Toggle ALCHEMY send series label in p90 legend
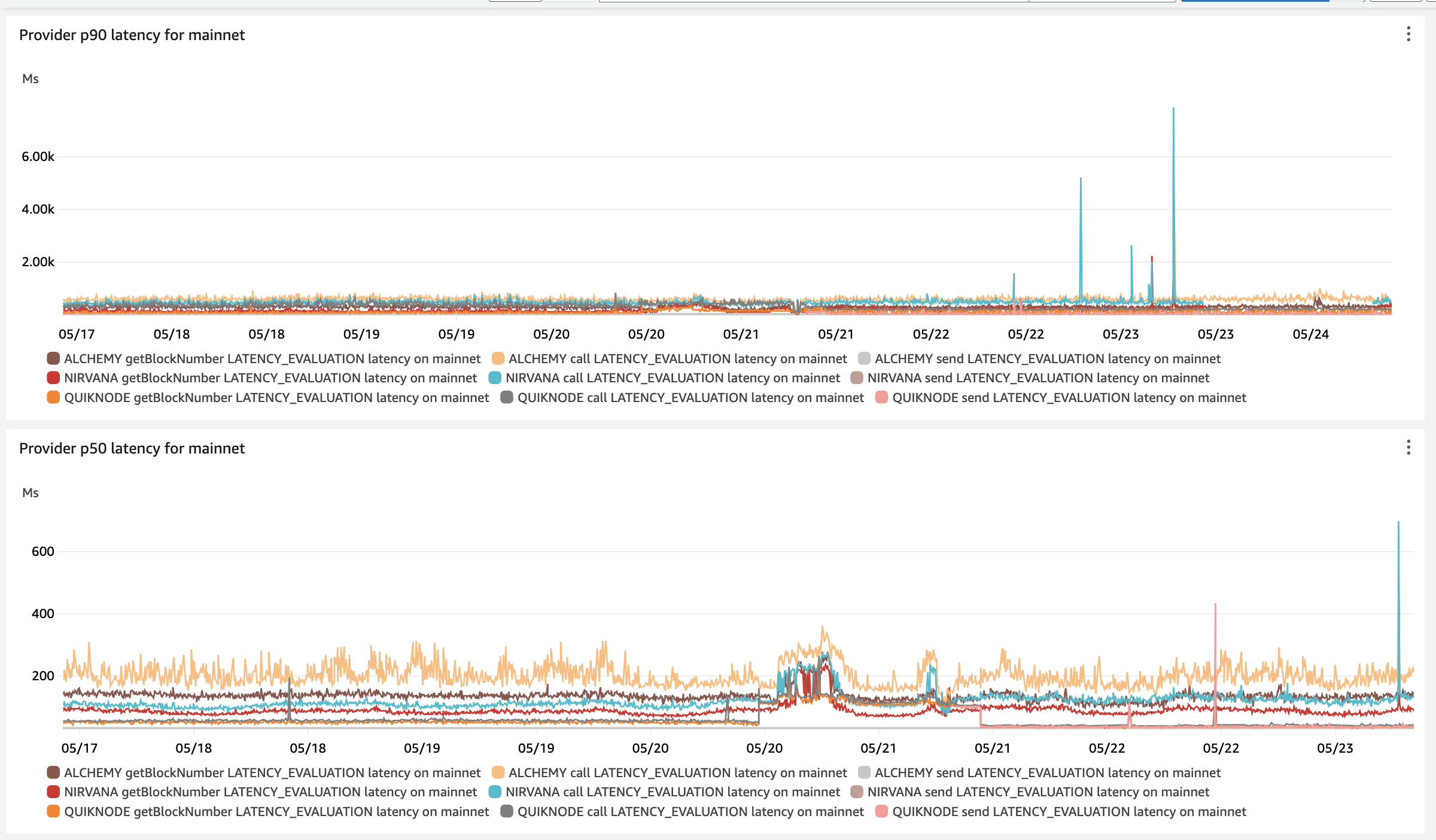Viewport: 1436px width, 840px height. pyautogui.click(x=1048, y=358)
